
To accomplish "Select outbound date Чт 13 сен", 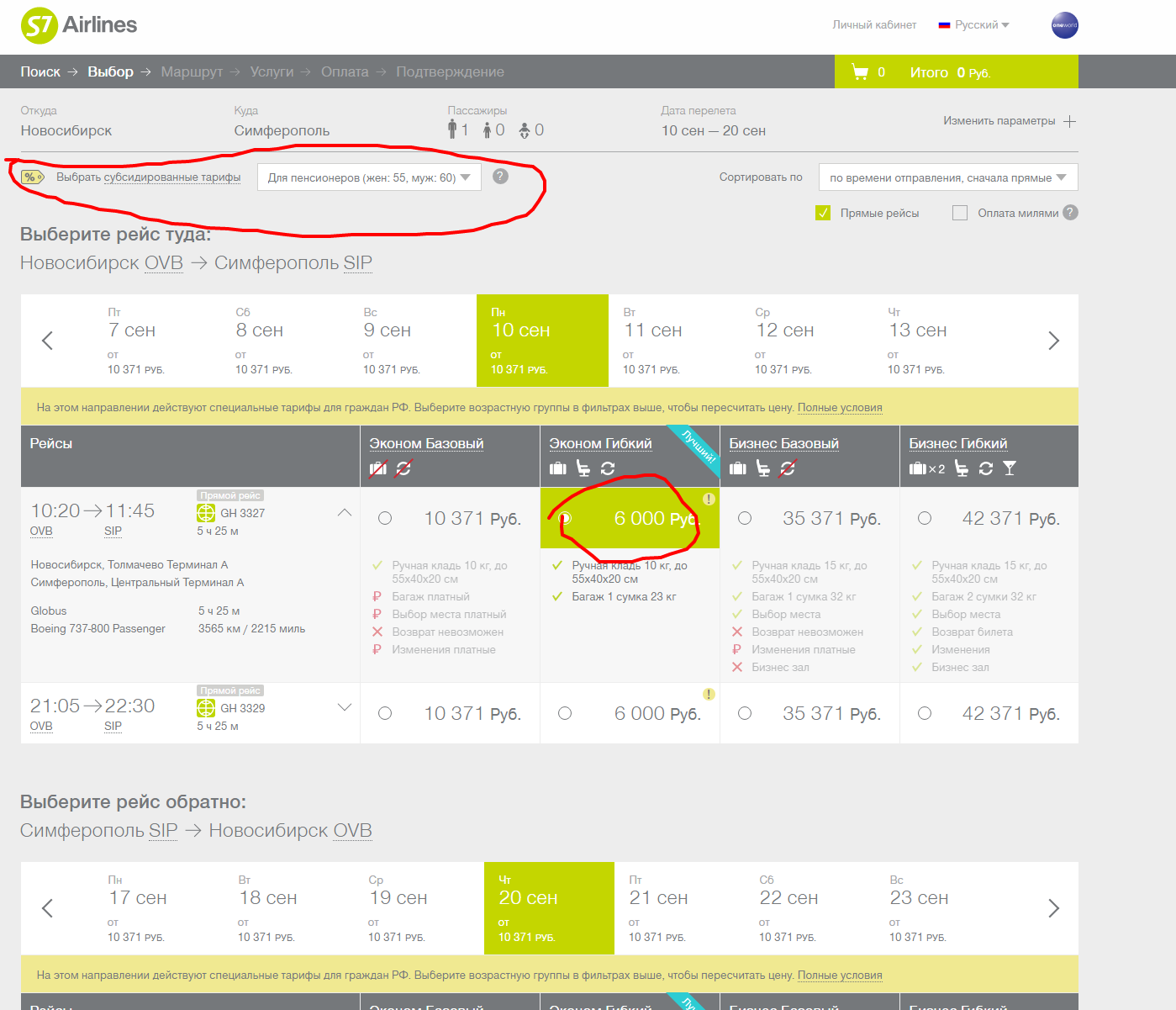I will [940, 341].
